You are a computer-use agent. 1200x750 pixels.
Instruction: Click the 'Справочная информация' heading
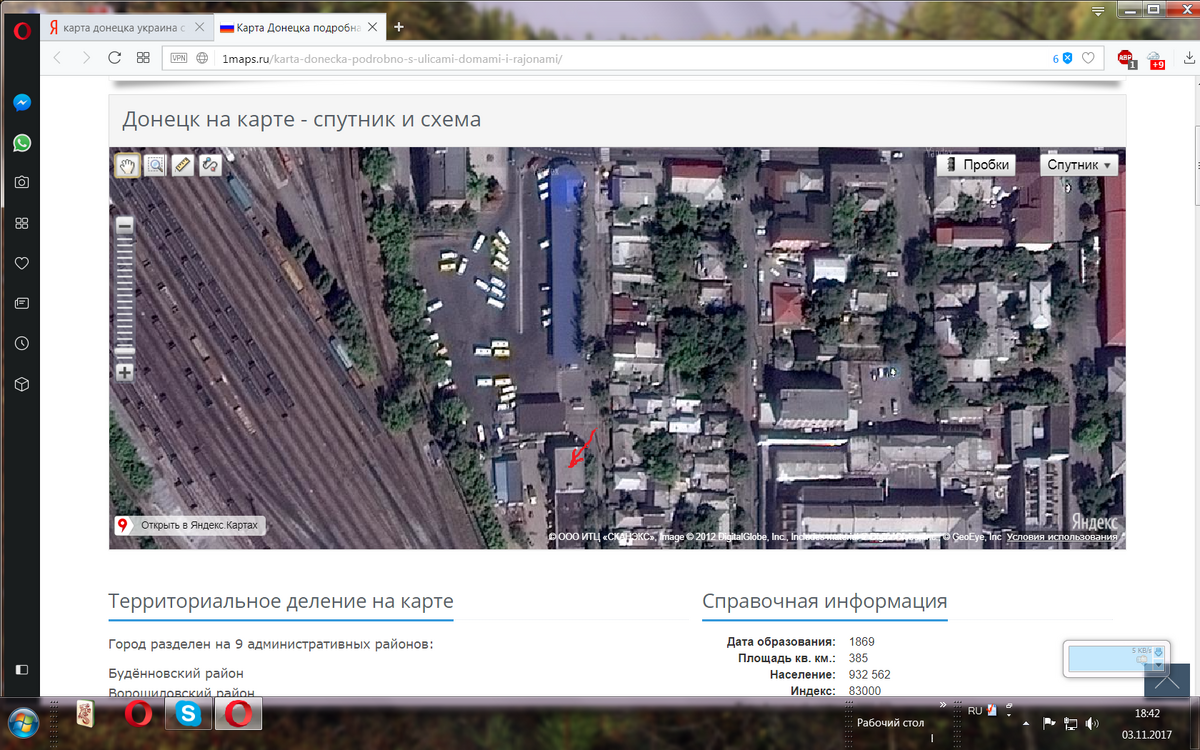825,601
